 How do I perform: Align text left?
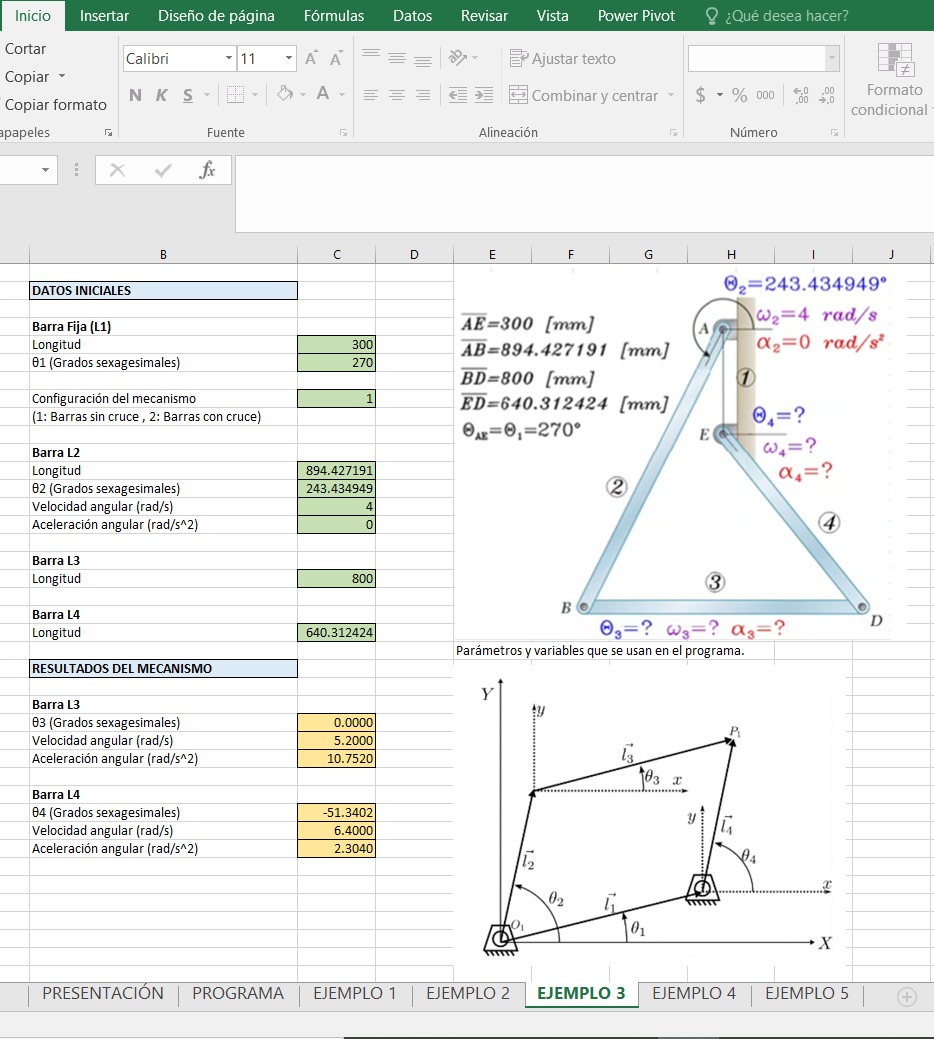pos(371,95)
